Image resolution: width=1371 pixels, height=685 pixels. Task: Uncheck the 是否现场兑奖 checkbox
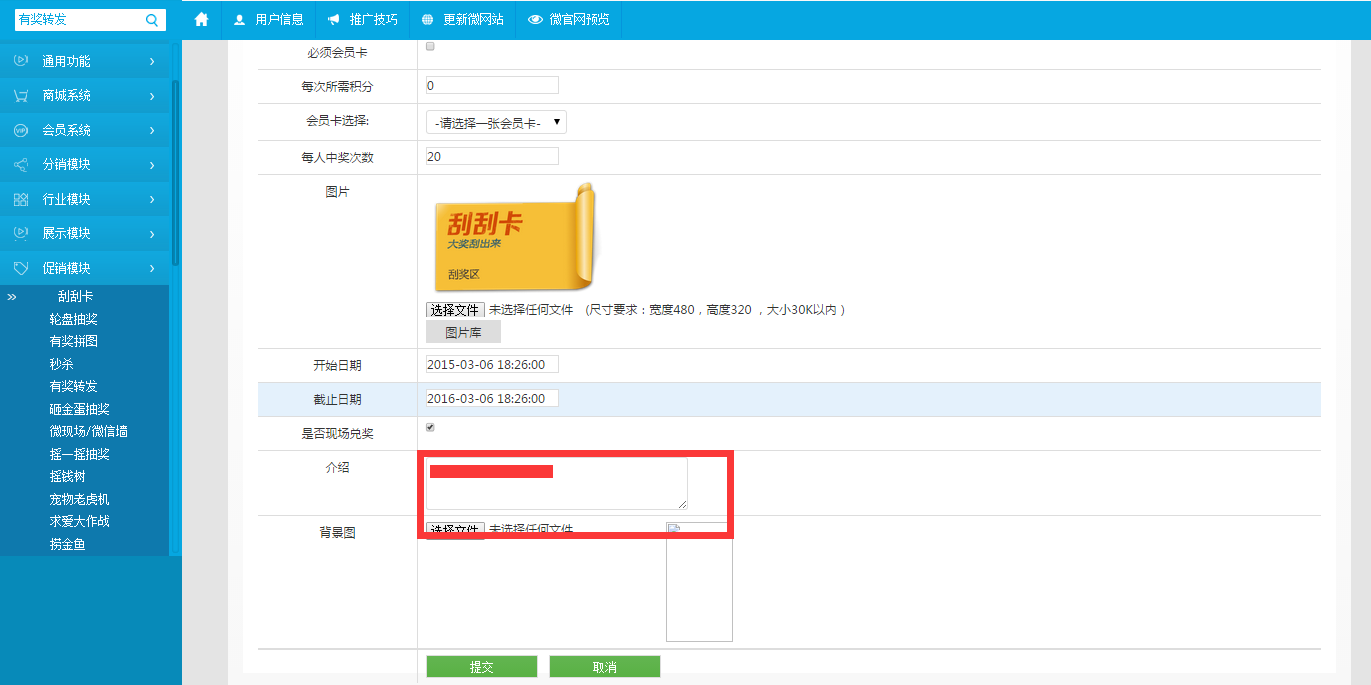tap(430, 427)
